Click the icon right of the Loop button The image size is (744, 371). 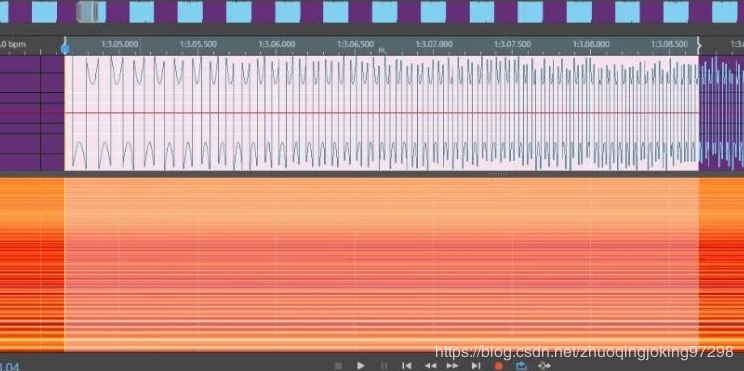coord(544,365)
